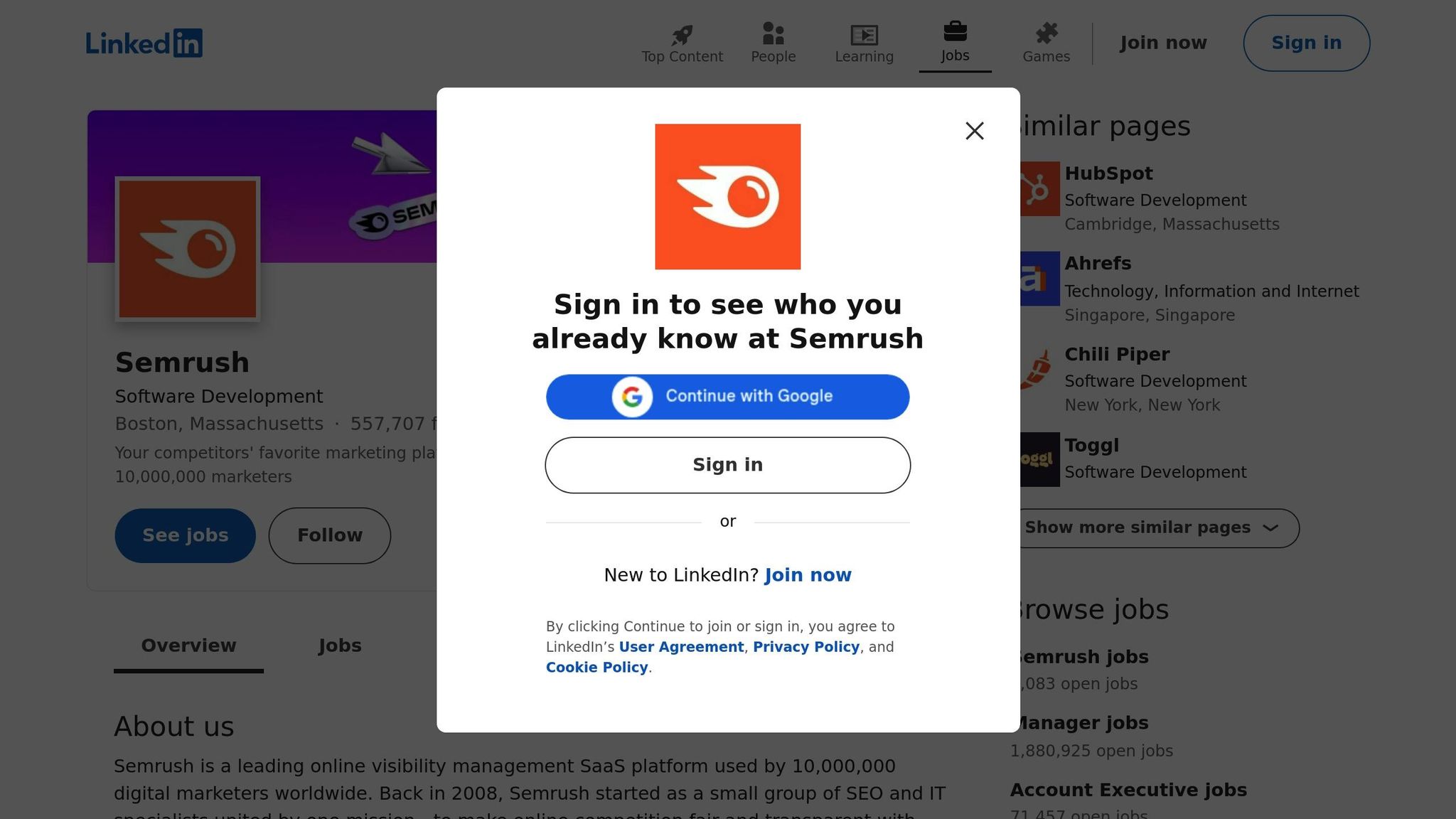Click the Toggl logo icon
The image size is (1456, 819).
1039,459
